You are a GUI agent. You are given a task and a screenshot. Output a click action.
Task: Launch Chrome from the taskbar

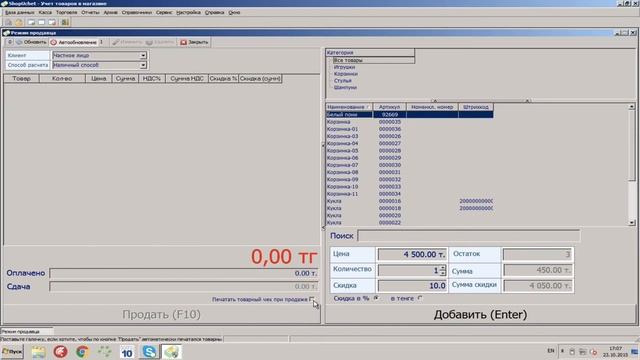[x=82, y=351]
